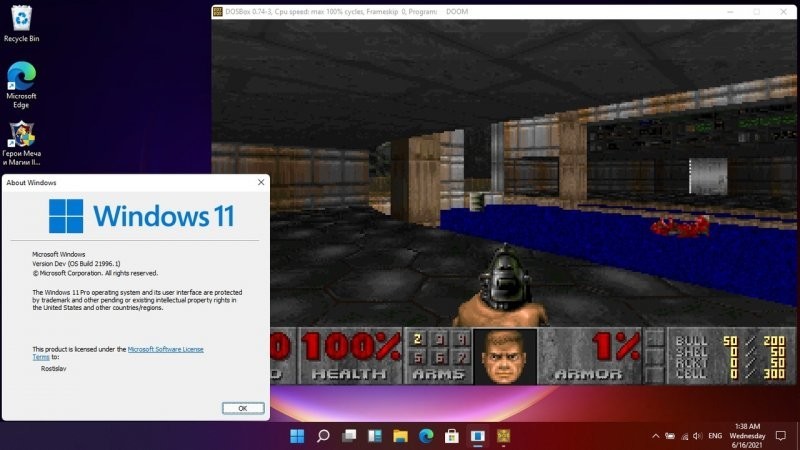Show hidden icons in the system tray

pyautogui.click(x=655, y=437)
